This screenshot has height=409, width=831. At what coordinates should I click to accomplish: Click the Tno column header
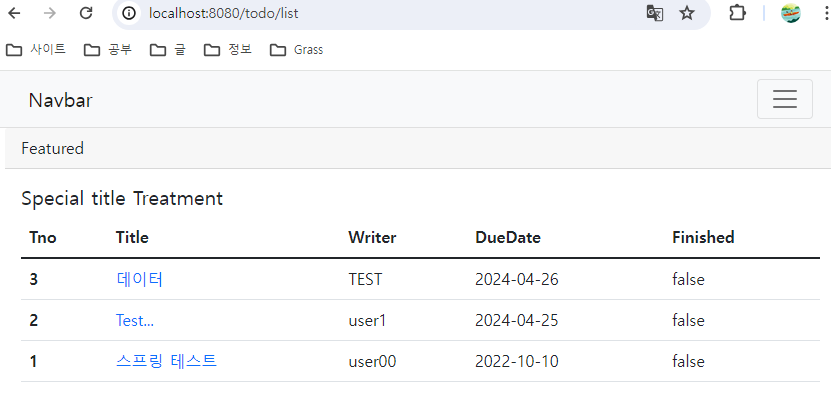pos(43,237)
